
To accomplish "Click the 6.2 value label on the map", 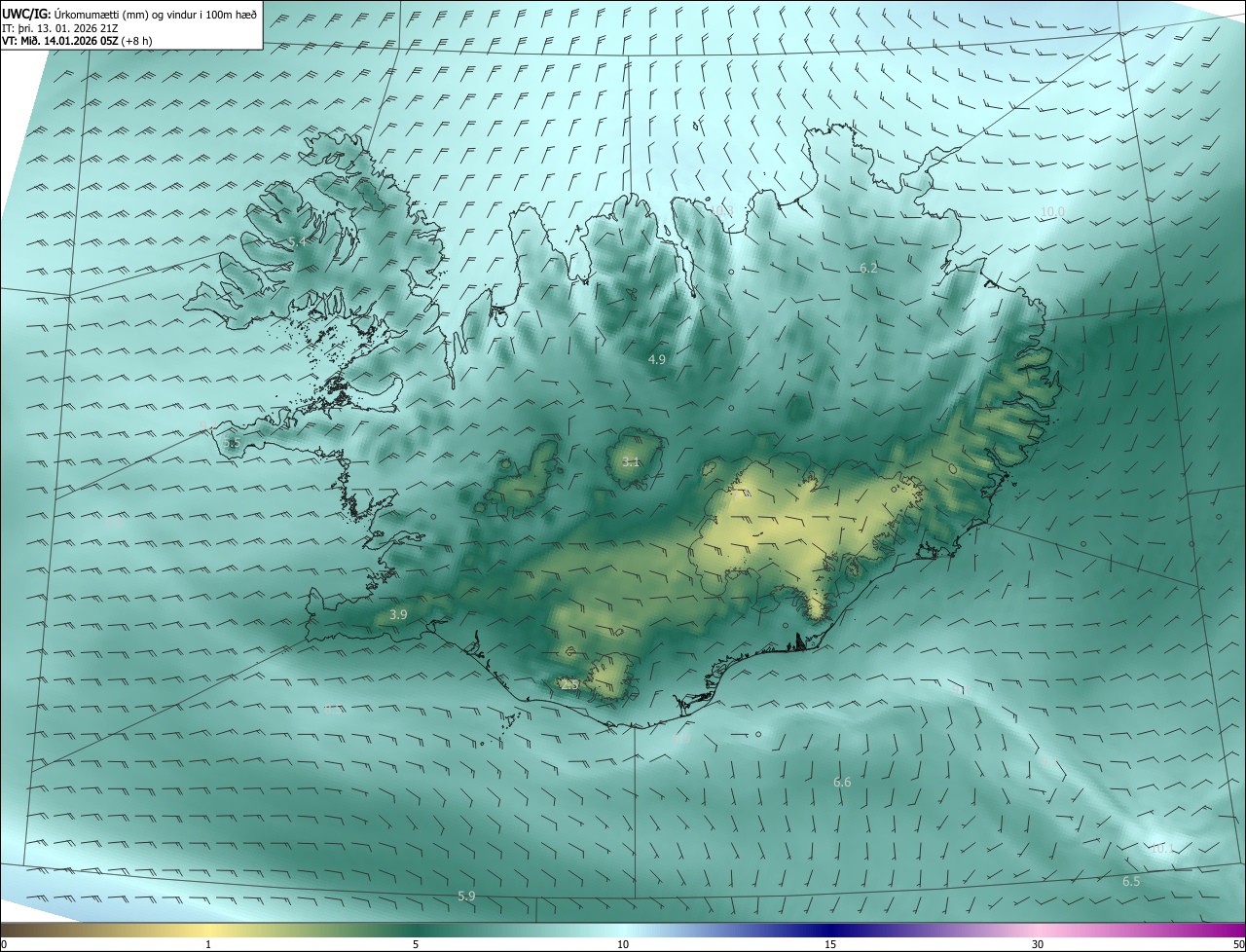I will [x=868, y=268].
